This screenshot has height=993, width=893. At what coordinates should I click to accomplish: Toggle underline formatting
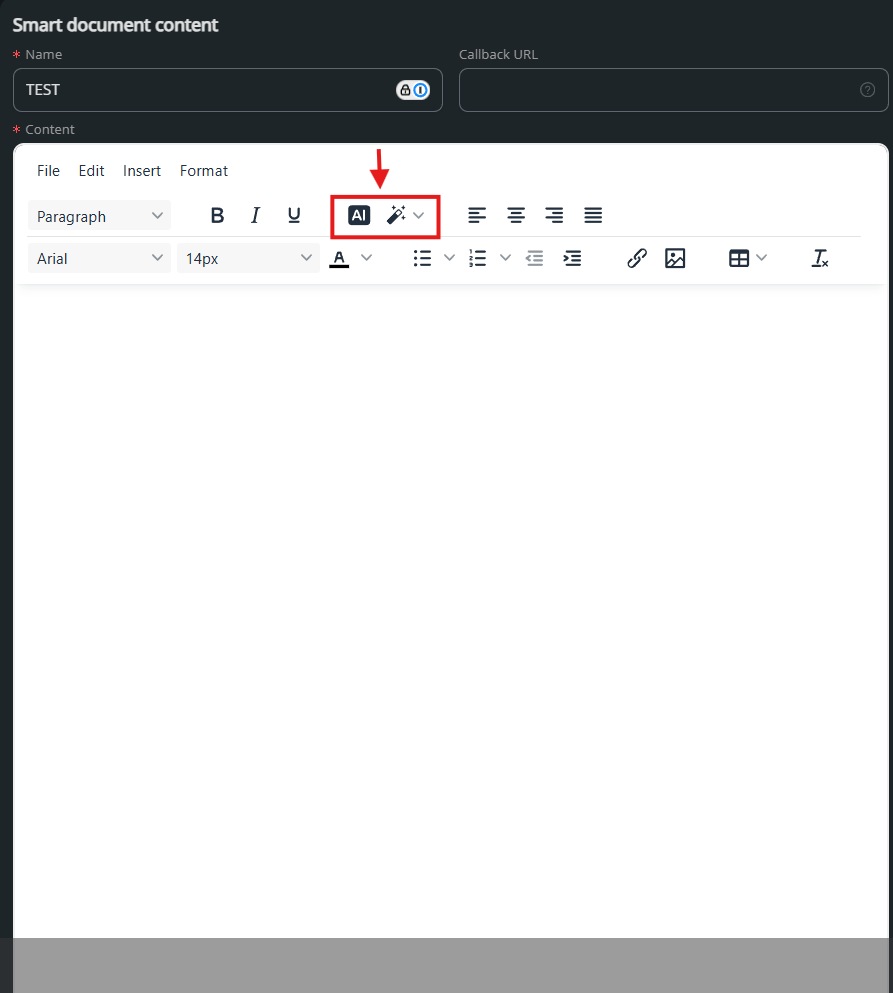tap(294, 215)
